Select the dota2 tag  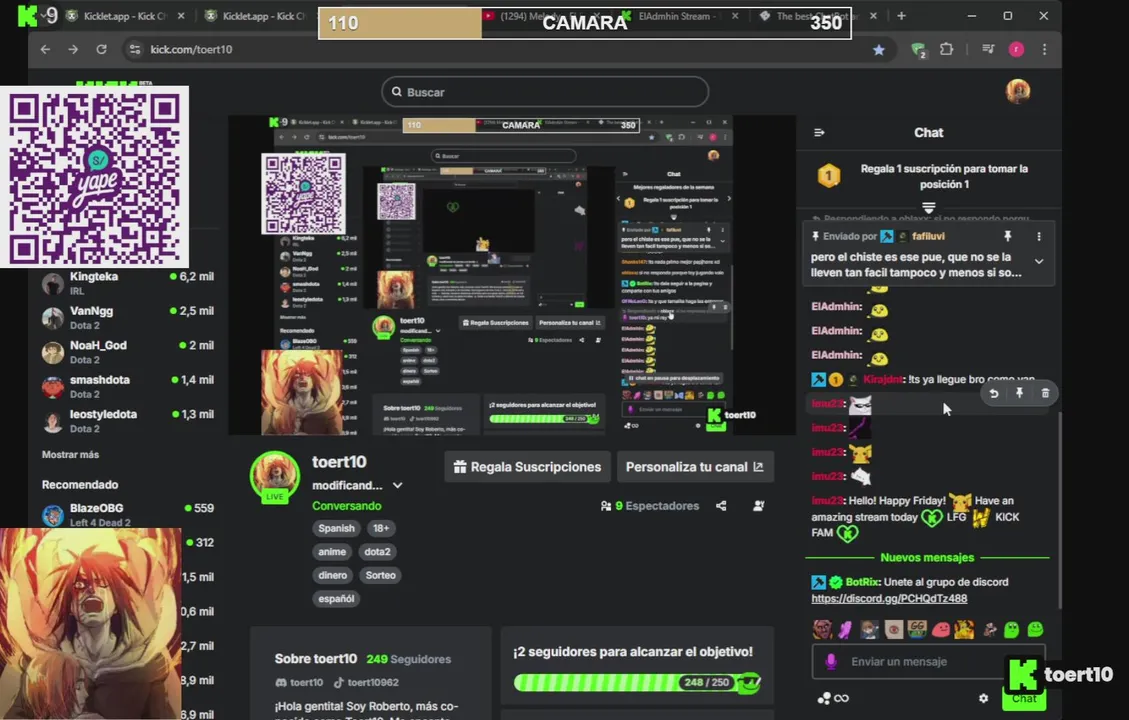(377, 552)
